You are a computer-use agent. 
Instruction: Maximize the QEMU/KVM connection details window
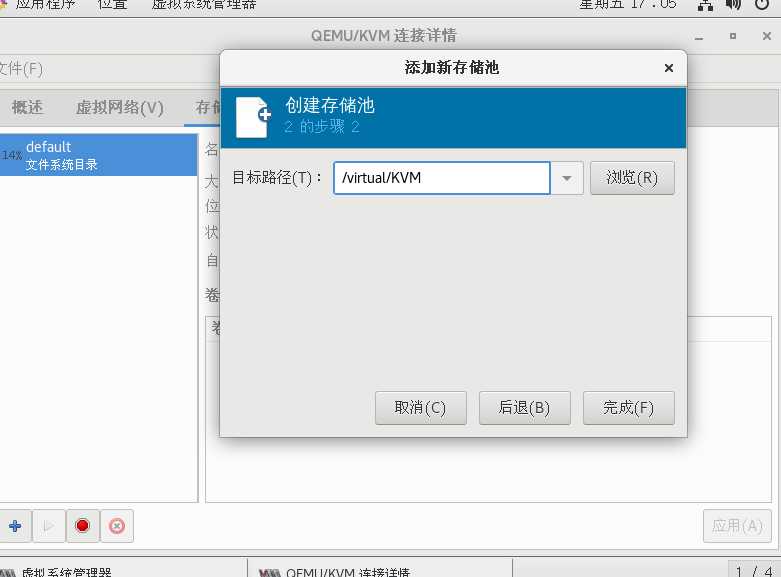[x=733, y=36]
